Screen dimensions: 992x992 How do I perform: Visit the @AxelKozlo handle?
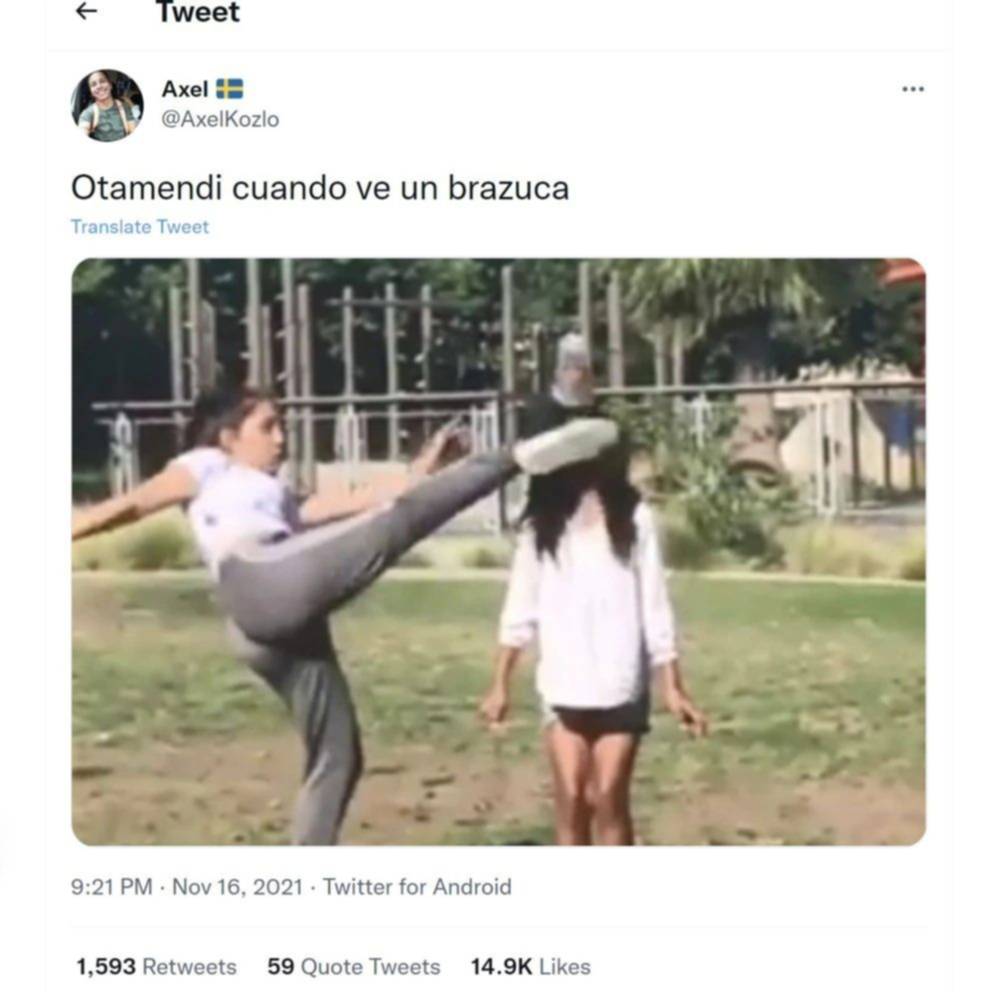[x=220, y=119]
